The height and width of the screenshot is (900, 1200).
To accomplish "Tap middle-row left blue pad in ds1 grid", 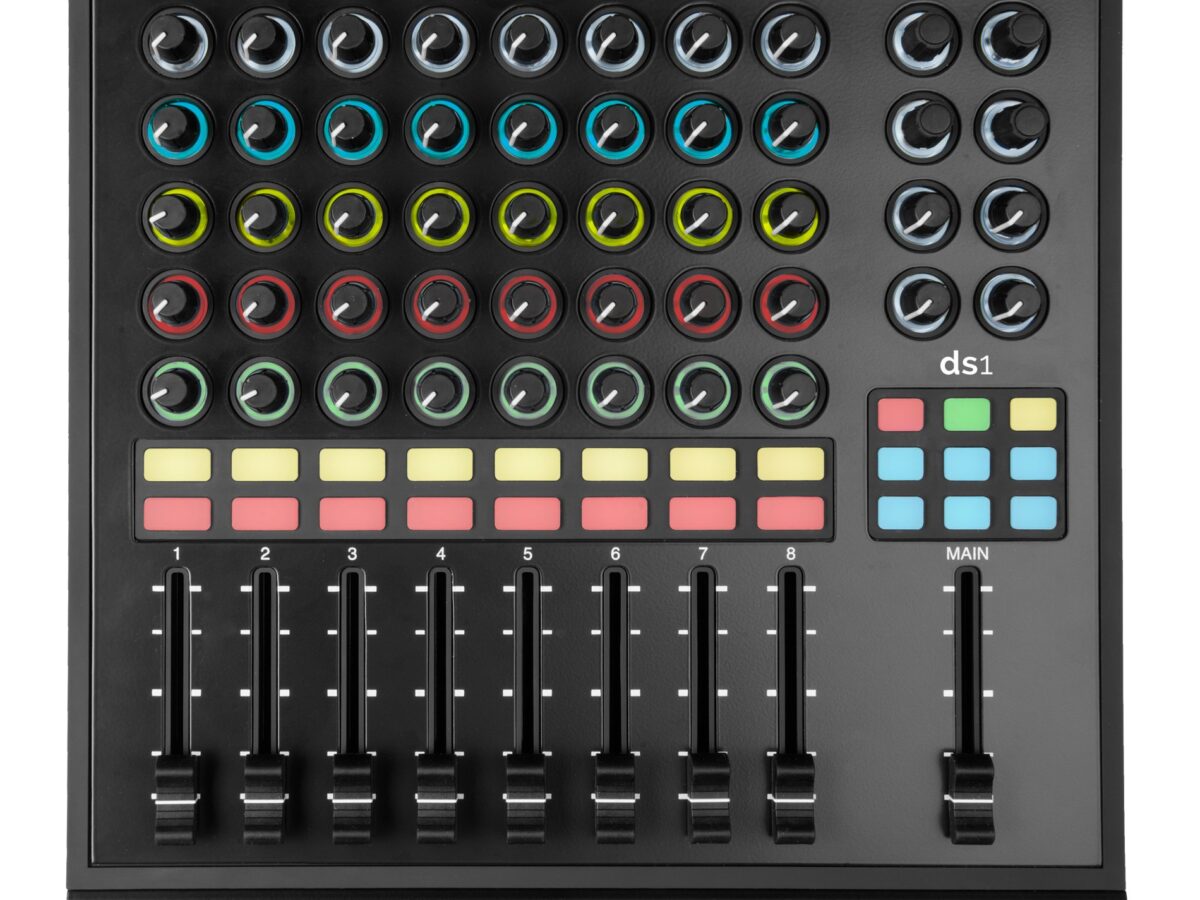I will [x=901, y=464].
